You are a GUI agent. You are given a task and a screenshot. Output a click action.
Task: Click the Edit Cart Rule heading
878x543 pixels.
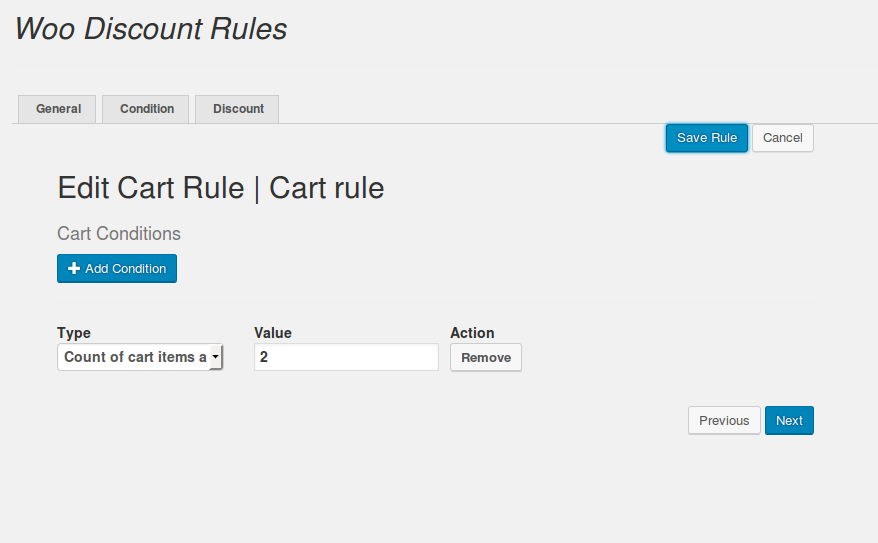coord(221,188)
